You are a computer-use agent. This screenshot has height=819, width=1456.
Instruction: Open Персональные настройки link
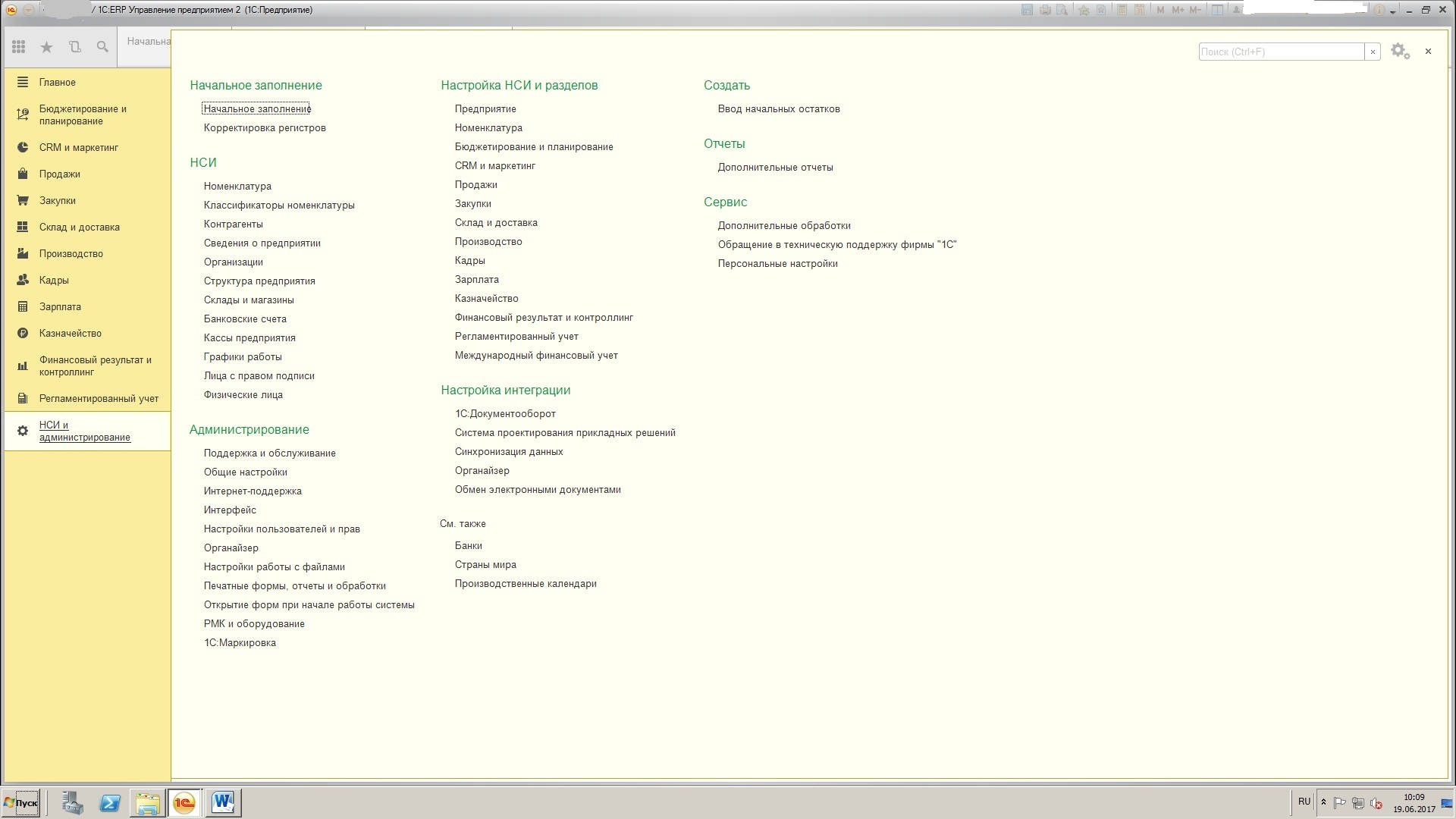pyautogui.click(x=777, y=263)
